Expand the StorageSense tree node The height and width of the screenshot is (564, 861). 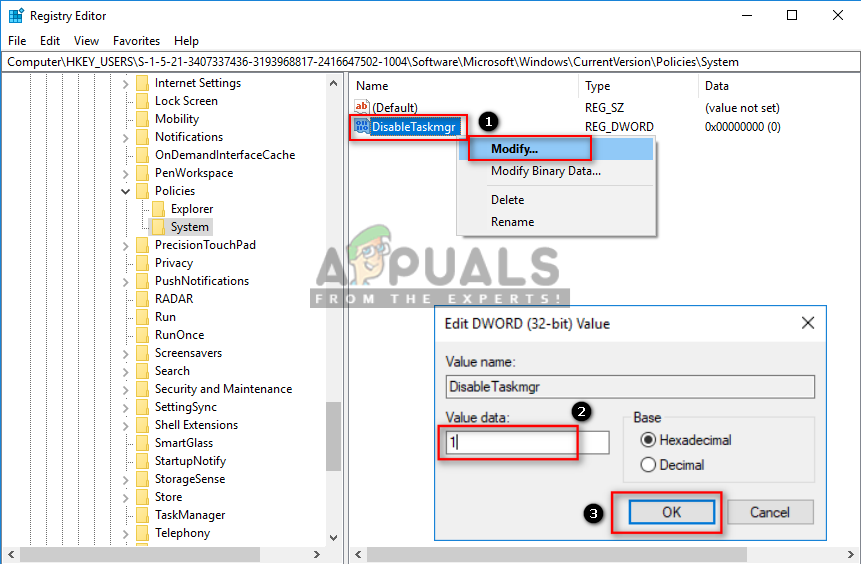[x=125, y=479]
